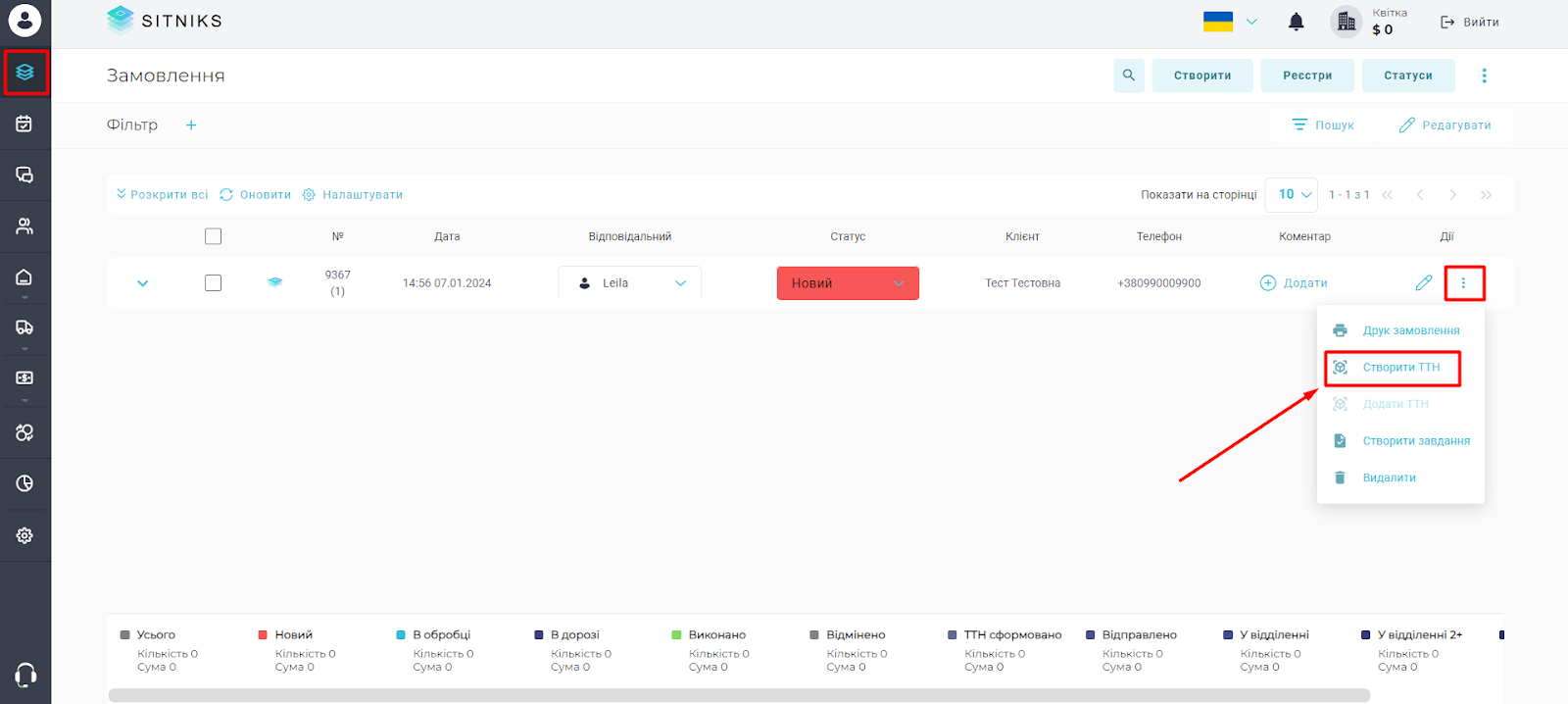The height and width of the screenshot is (704, 1568).
Task: Click the order number 9367
Action: (338, 276)
